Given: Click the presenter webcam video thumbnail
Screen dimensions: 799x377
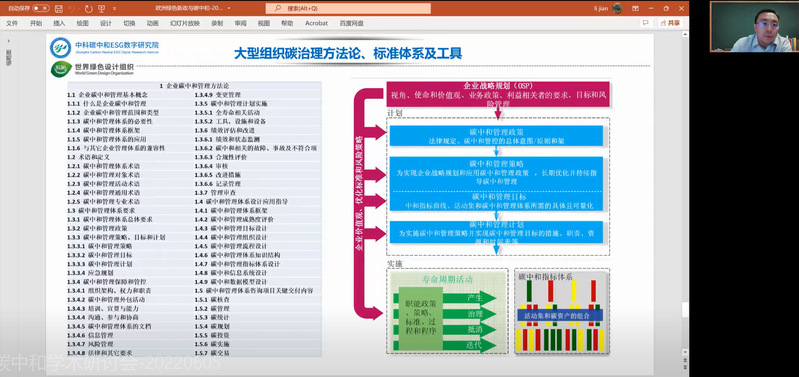Looking at the screenshot, I should point(754,26).
